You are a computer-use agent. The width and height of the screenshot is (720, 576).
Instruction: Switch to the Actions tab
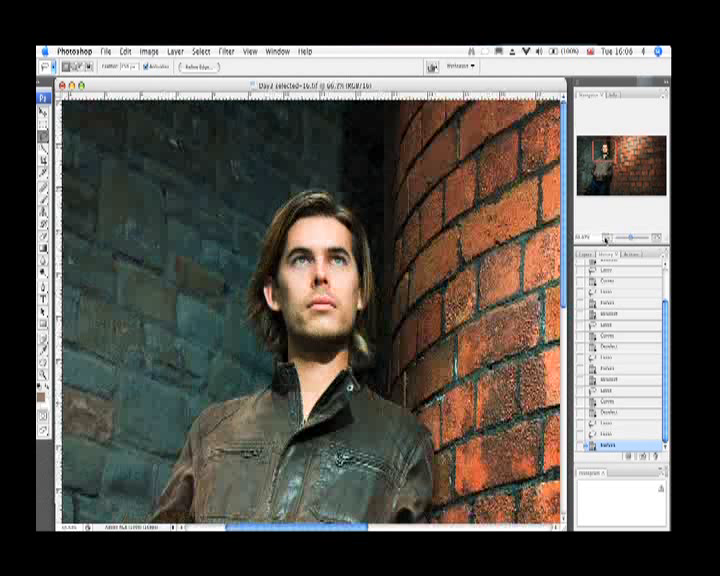pyautogui.click(x=631, y=254)
